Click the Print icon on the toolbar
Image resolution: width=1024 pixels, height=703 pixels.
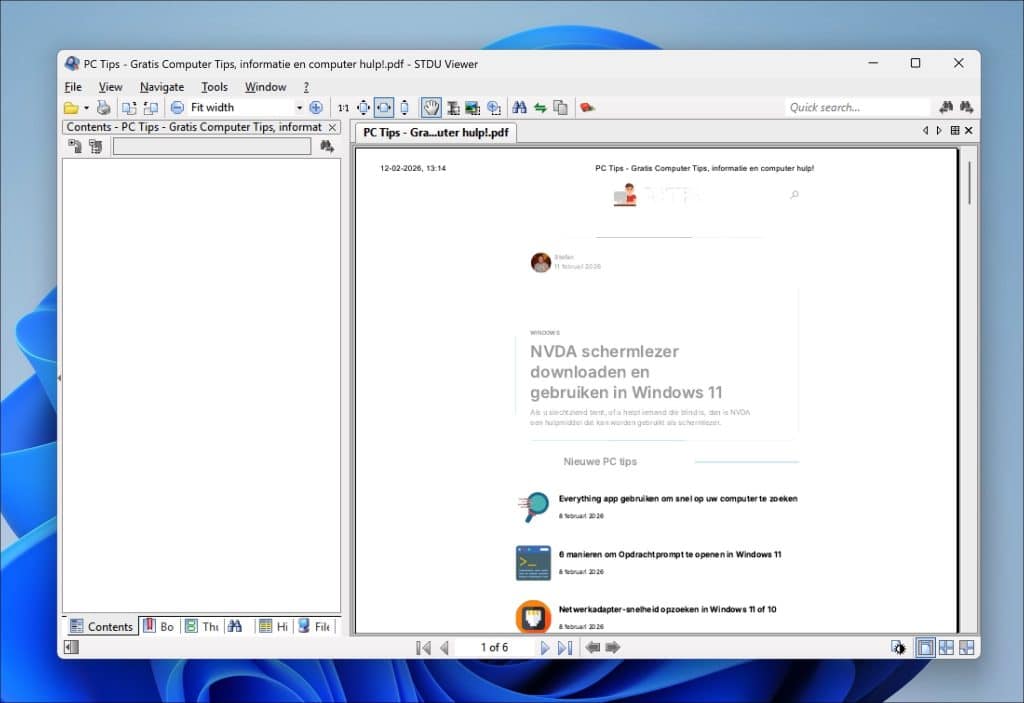point(103,107)
